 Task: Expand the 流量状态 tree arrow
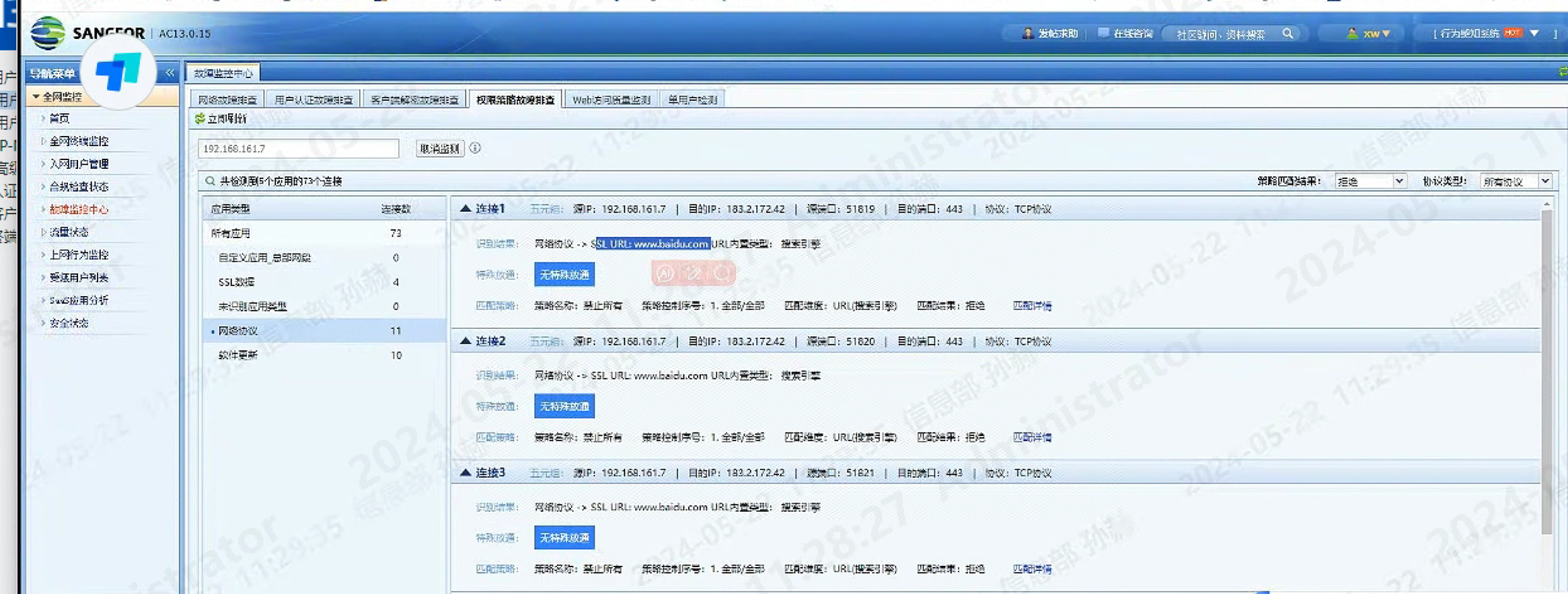[x=43, y=232]
